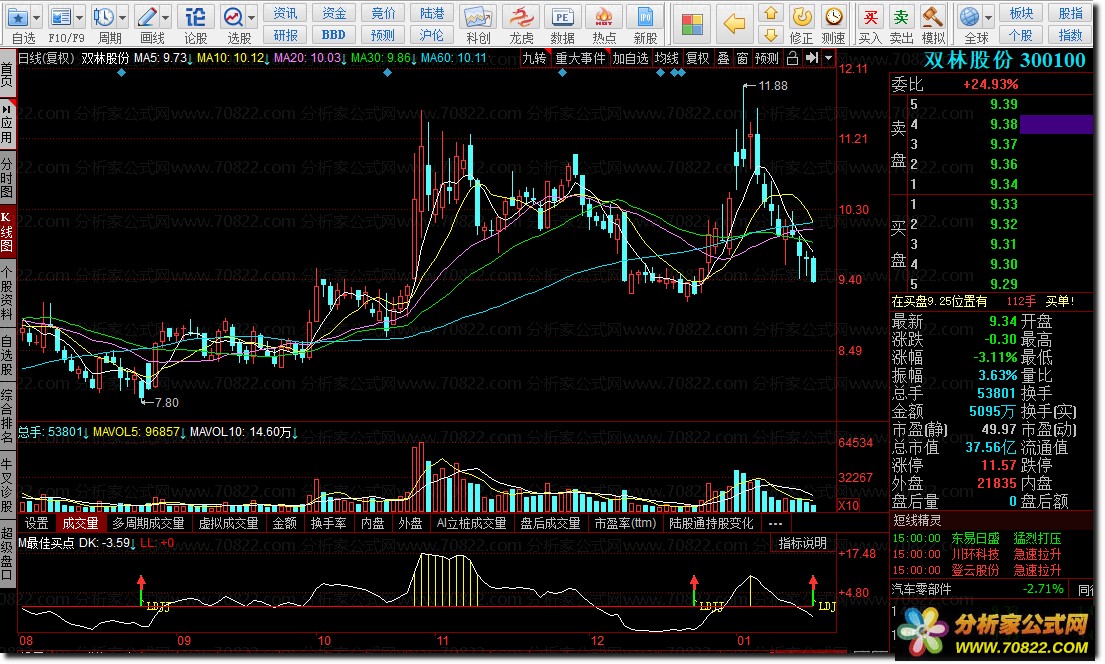The height and width of the screenshot is (664, 1105).
Task: Click the 东易日盛 short-term alert link
Action: pyautogui.click(x=975, y=538)
